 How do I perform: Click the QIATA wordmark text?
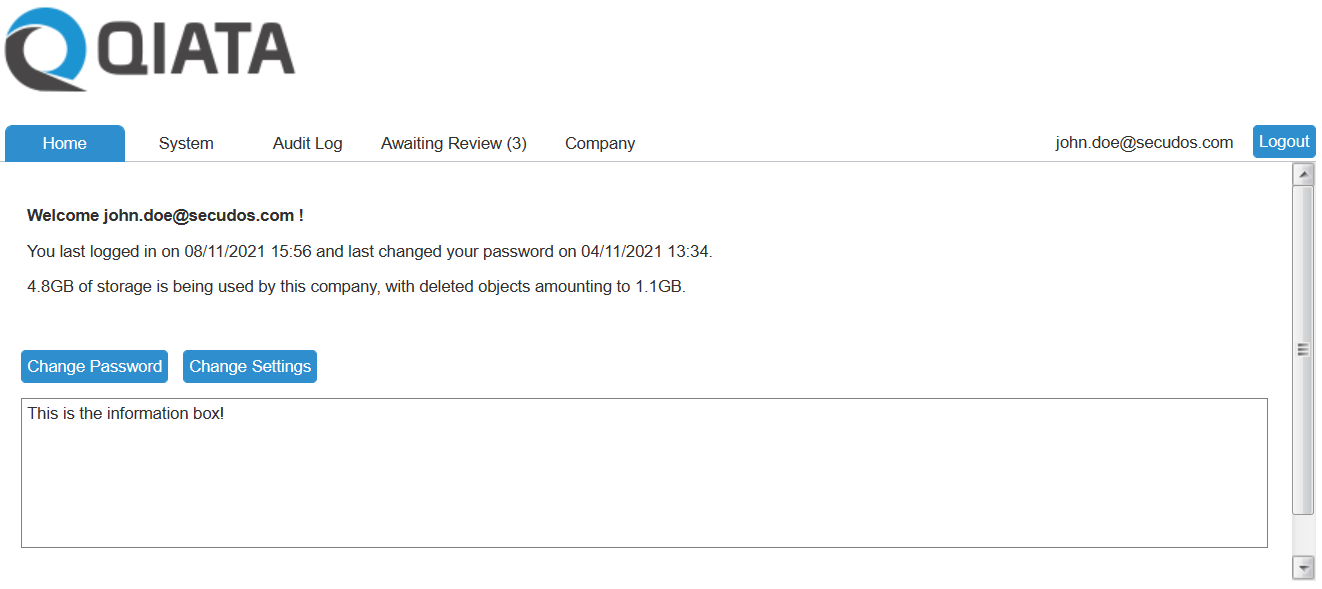pyautogui.click(x=197, y=50)
